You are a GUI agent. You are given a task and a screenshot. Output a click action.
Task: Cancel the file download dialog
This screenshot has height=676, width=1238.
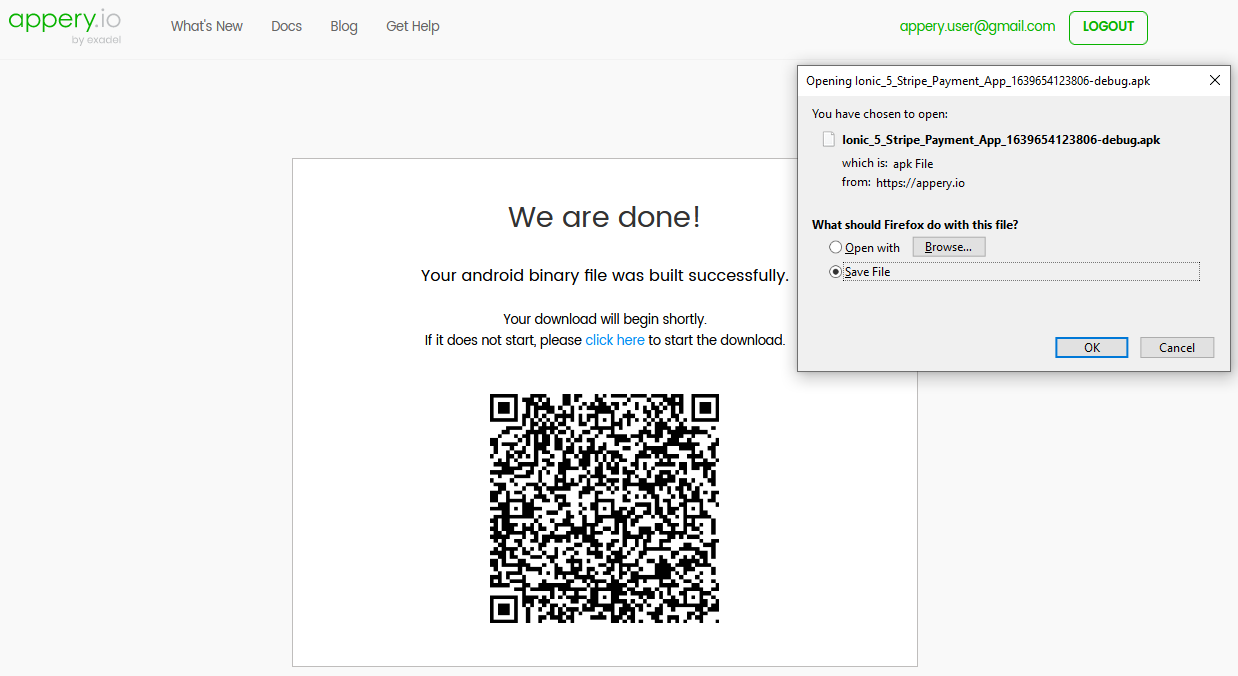click(1177, 347)
